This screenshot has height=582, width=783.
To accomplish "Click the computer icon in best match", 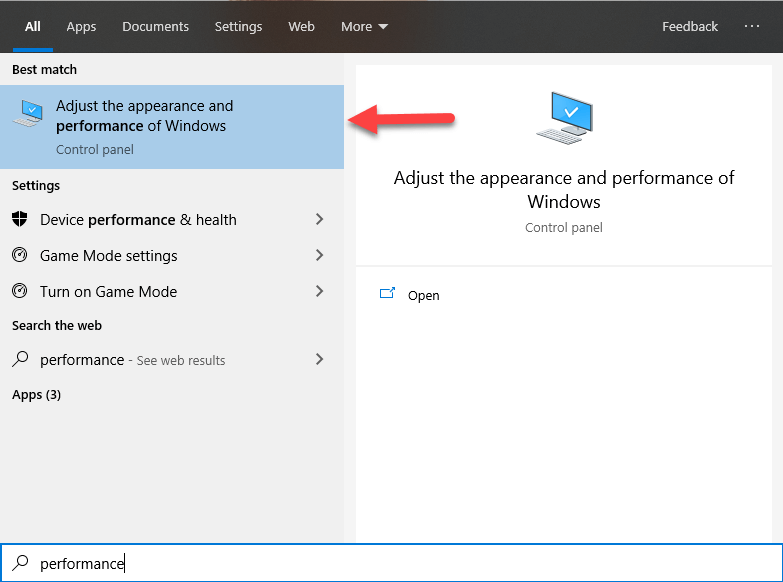I will pyautogui.click(x=28, y=113).
